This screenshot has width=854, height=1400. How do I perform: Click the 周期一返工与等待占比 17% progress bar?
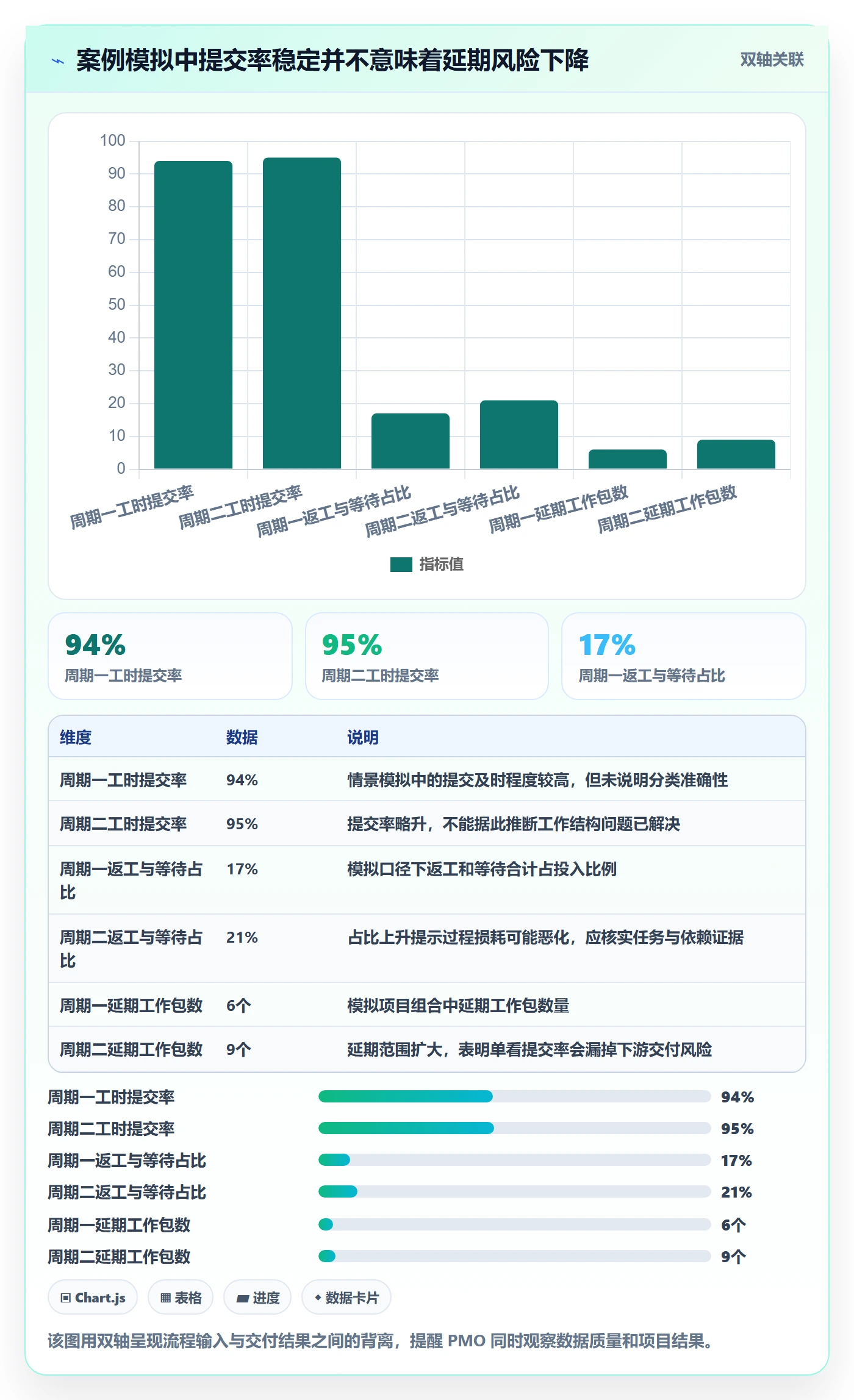(x=514, y=1160)
